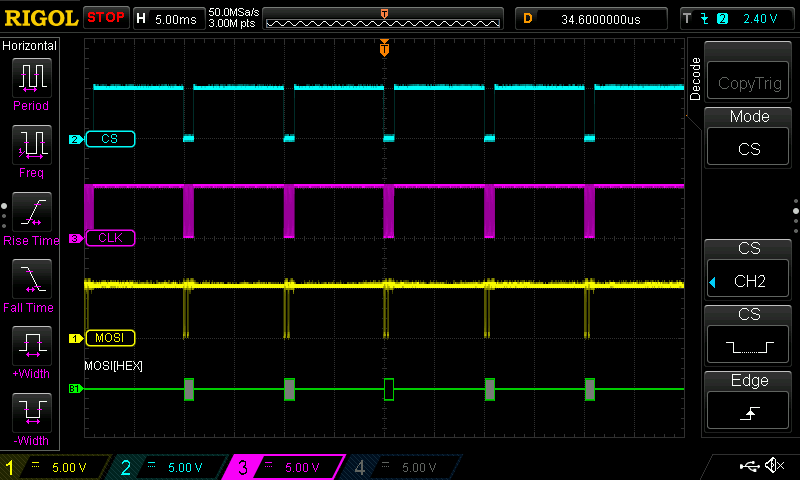Click the RIGOL logo

41,18
